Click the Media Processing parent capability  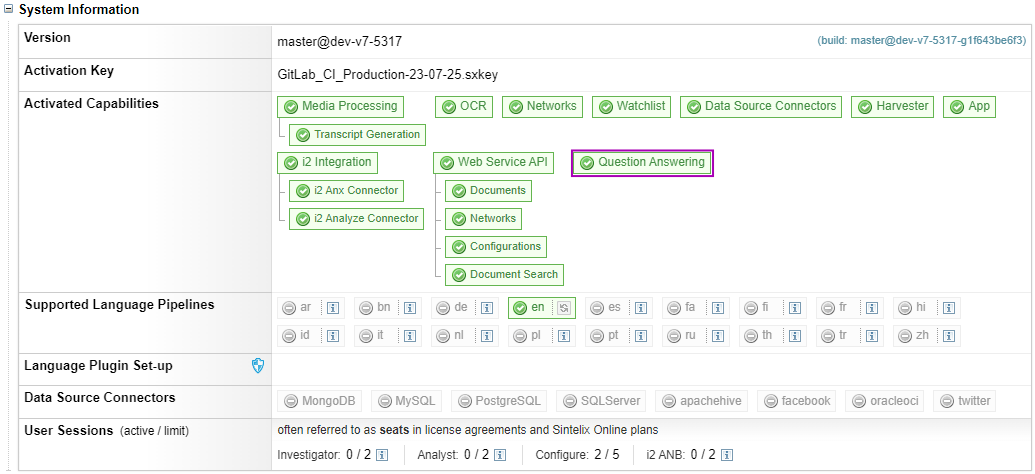[x=340, y=107]
